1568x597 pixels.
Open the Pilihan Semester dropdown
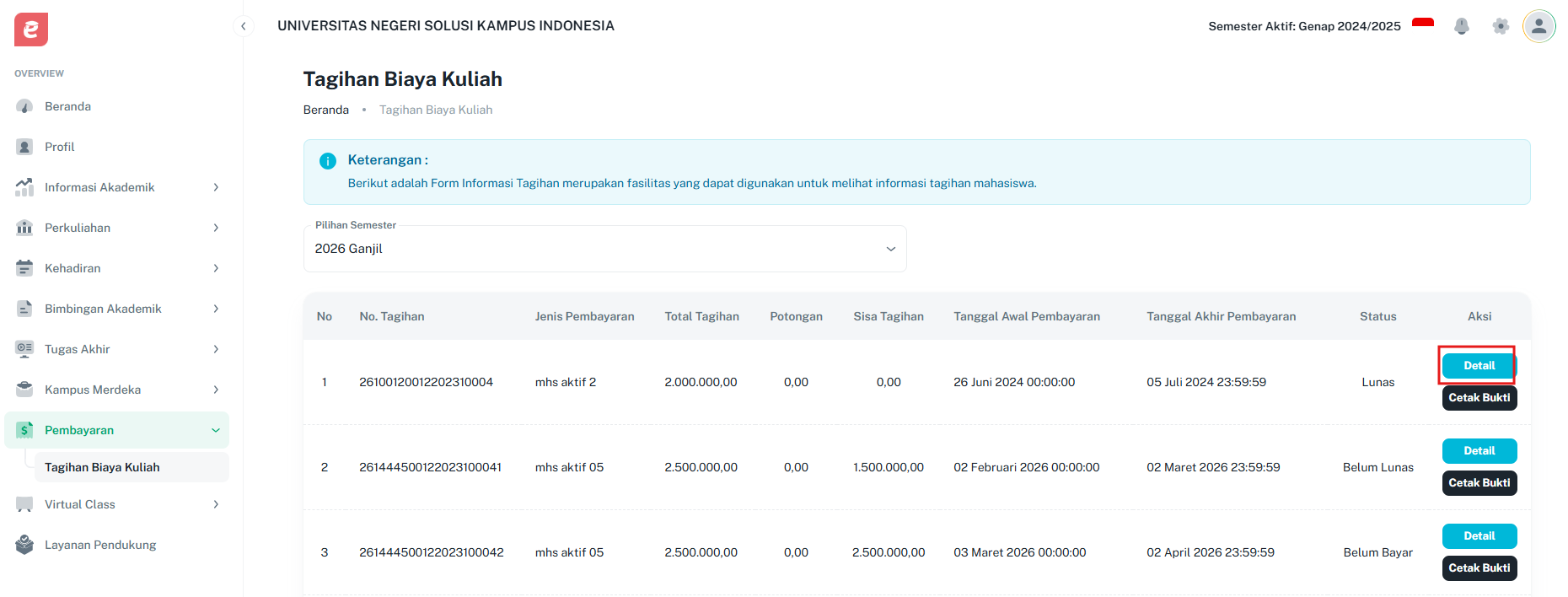coord(604,249)
